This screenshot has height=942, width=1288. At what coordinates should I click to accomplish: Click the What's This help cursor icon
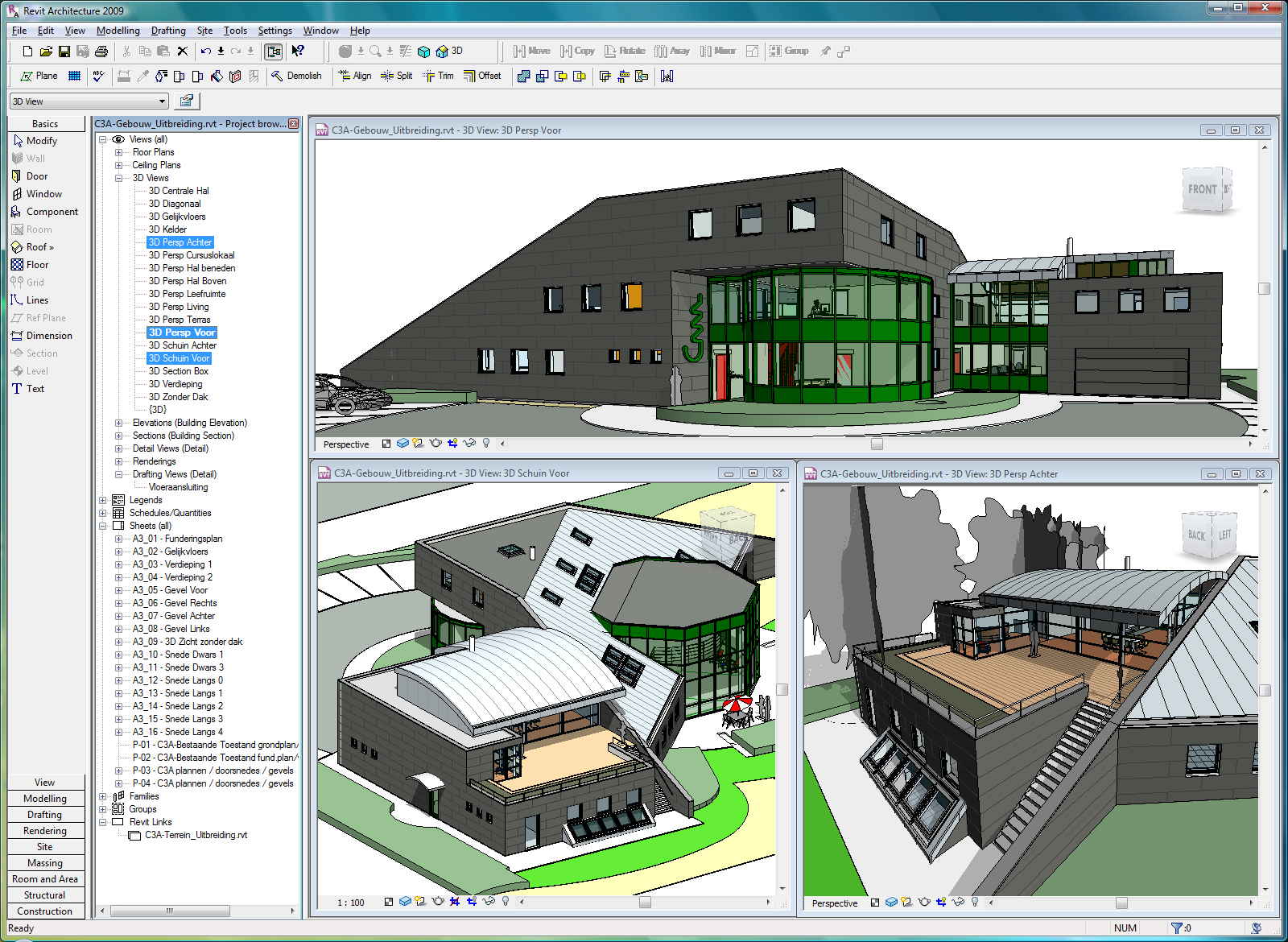pyautogui.click(x=298, y=52)
